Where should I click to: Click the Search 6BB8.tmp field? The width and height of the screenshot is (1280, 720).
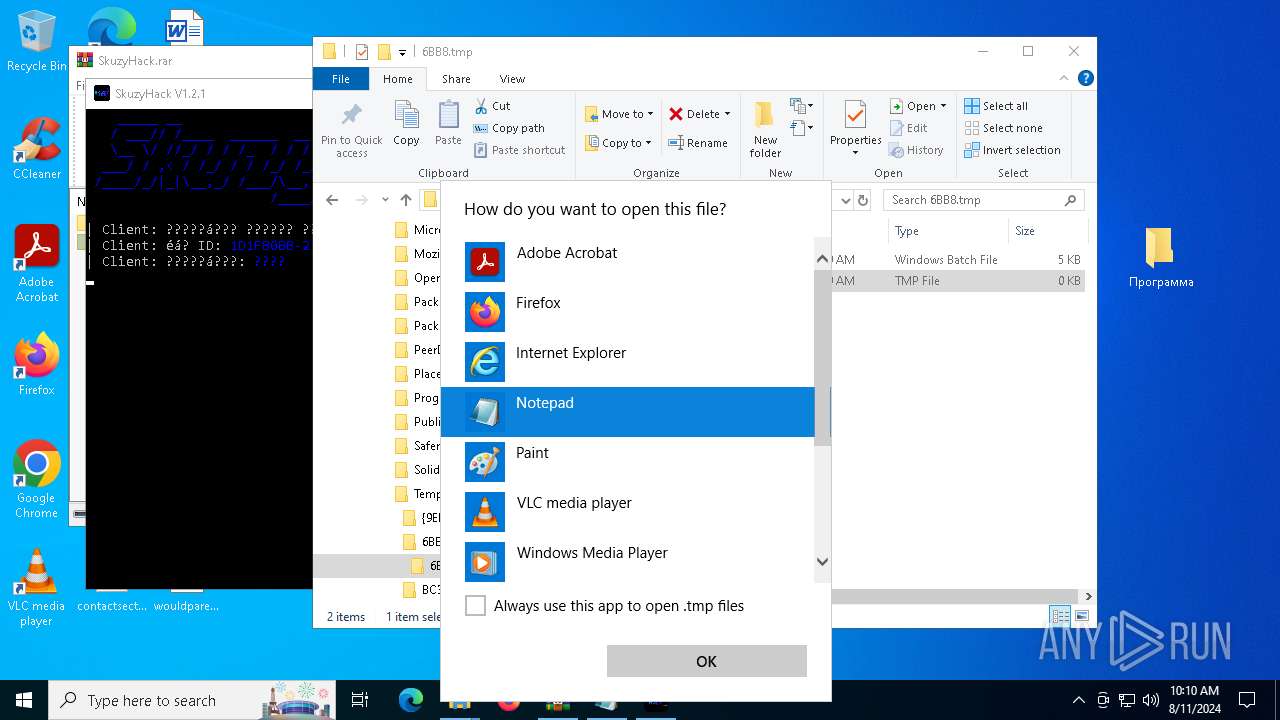(983, 200)
